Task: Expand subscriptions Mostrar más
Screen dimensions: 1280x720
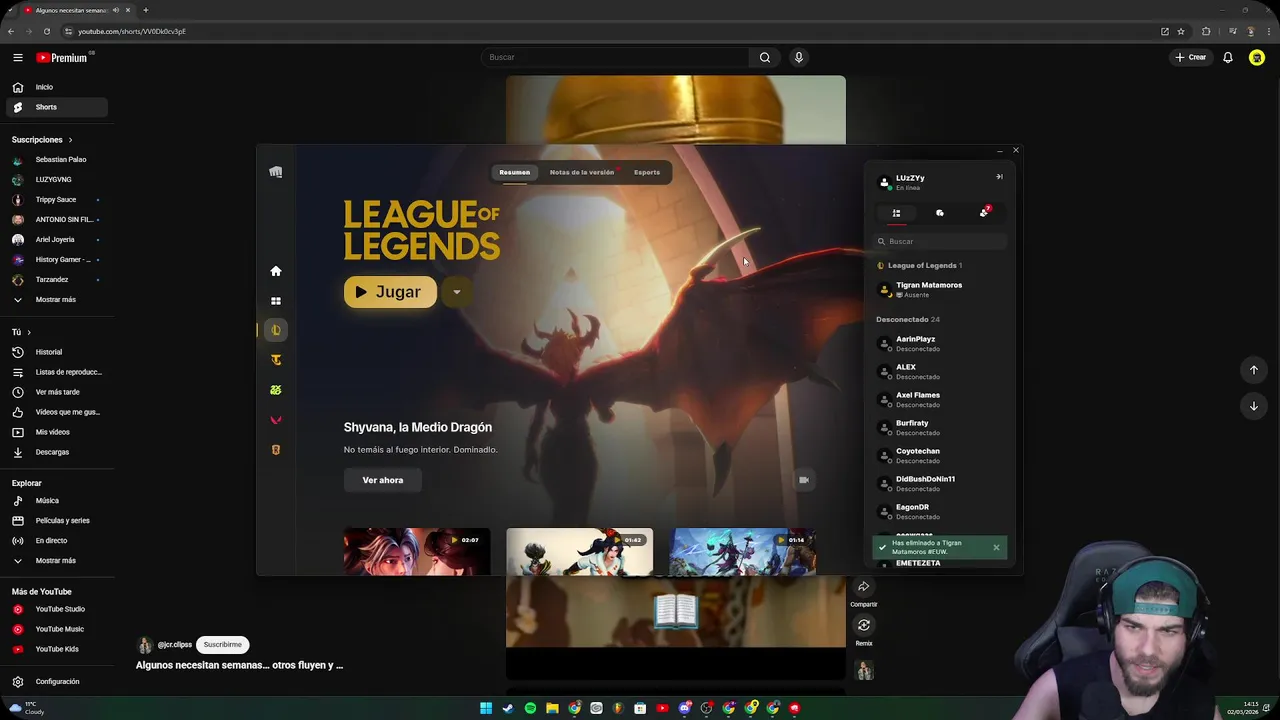Action: coord(56,300)
